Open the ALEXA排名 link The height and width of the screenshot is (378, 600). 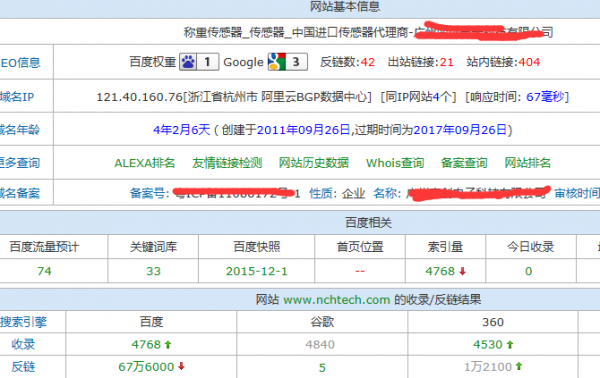(145, 163)
